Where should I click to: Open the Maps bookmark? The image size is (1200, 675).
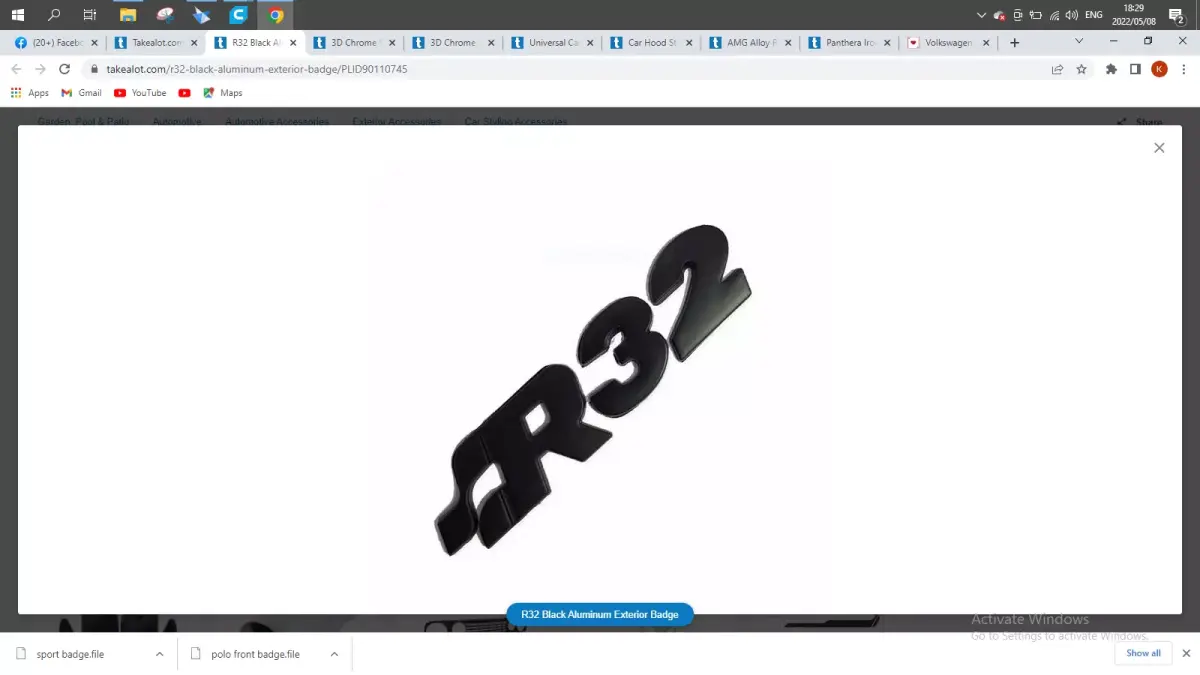[222, 93]
